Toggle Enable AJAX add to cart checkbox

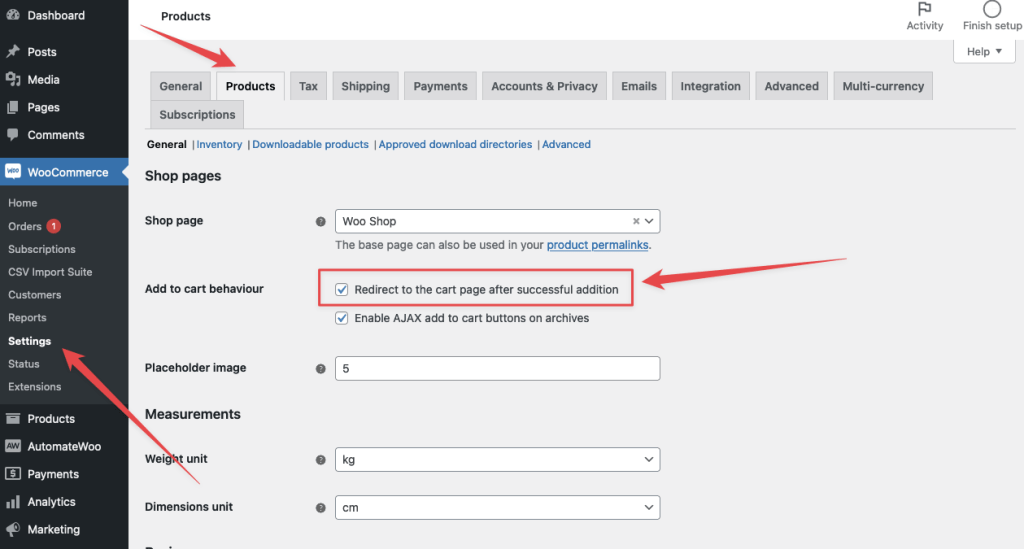pos(343,318)
